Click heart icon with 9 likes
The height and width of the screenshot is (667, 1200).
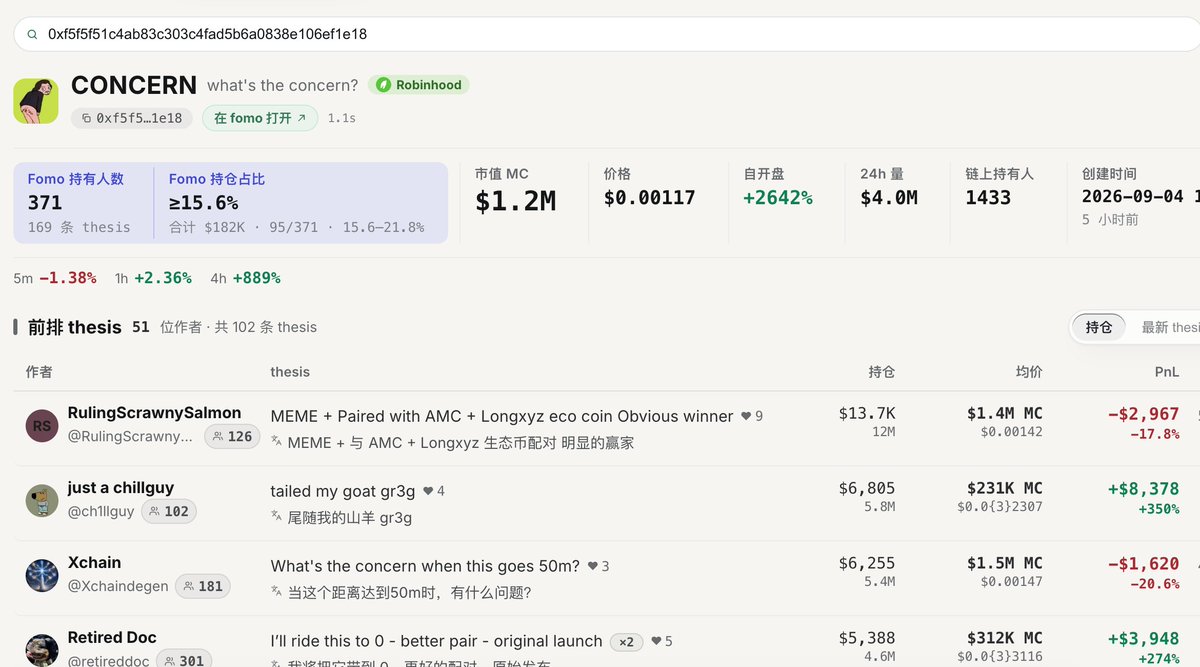pos(745,416)
